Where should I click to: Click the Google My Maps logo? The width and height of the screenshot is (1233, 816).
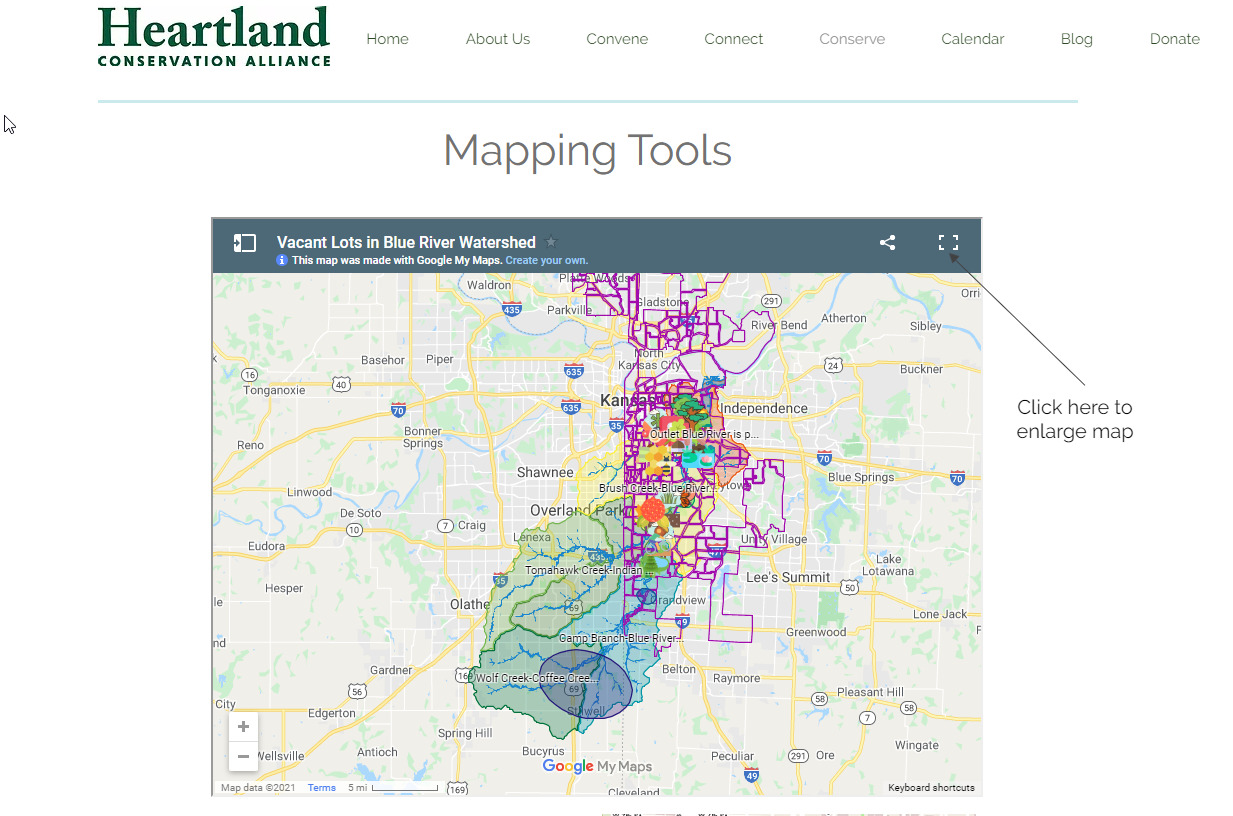point(597,767)
